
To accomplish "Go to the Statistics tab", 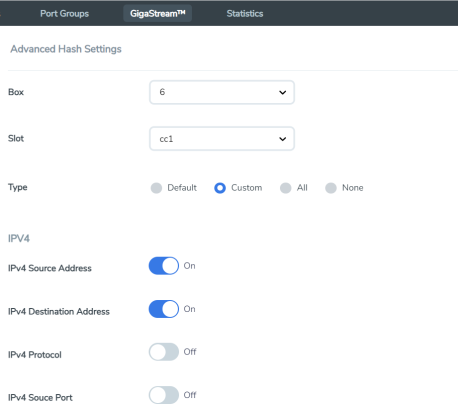I will click(245, 14).
